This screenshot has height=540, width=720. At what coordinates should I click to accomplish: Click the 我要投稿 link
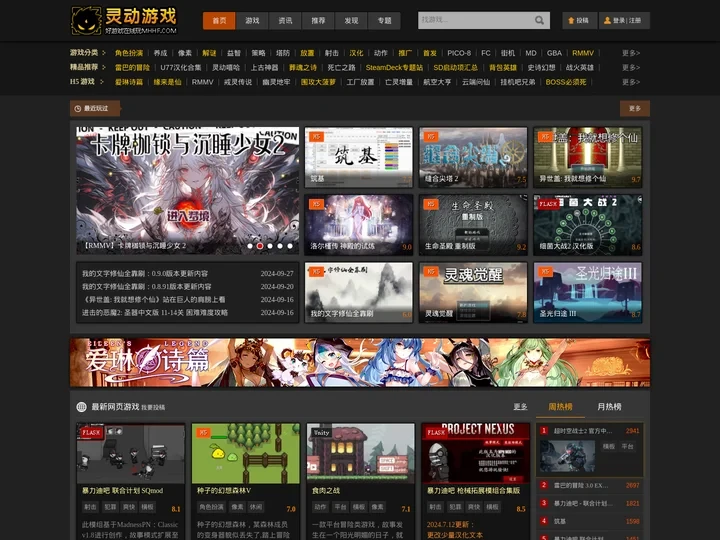coord(153,407)
